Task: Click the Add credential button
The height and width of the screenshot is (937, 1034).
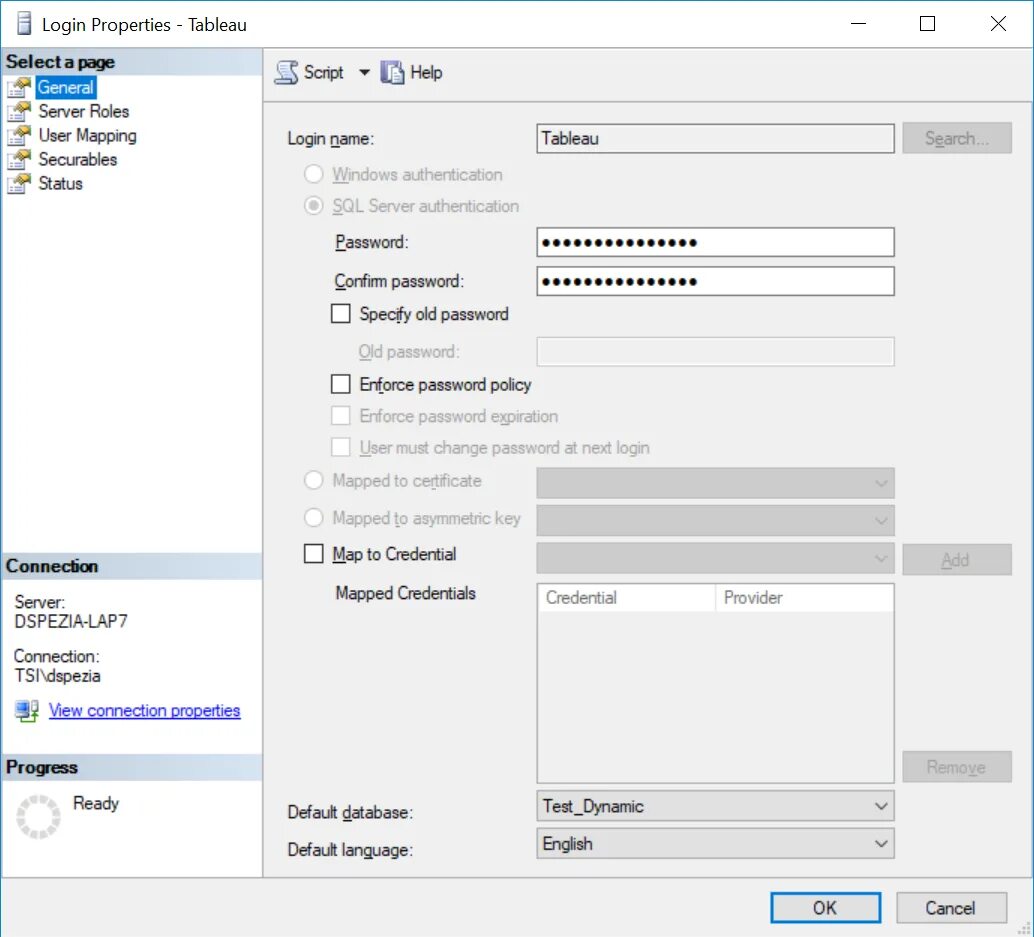Action: [957, 560]
